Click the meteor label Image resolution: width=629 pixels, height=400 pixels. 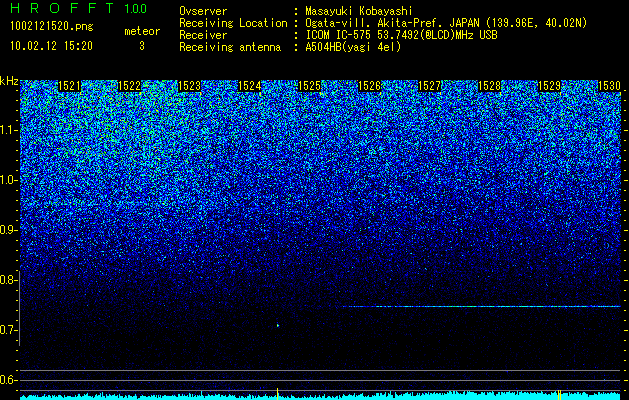(142, 31)
